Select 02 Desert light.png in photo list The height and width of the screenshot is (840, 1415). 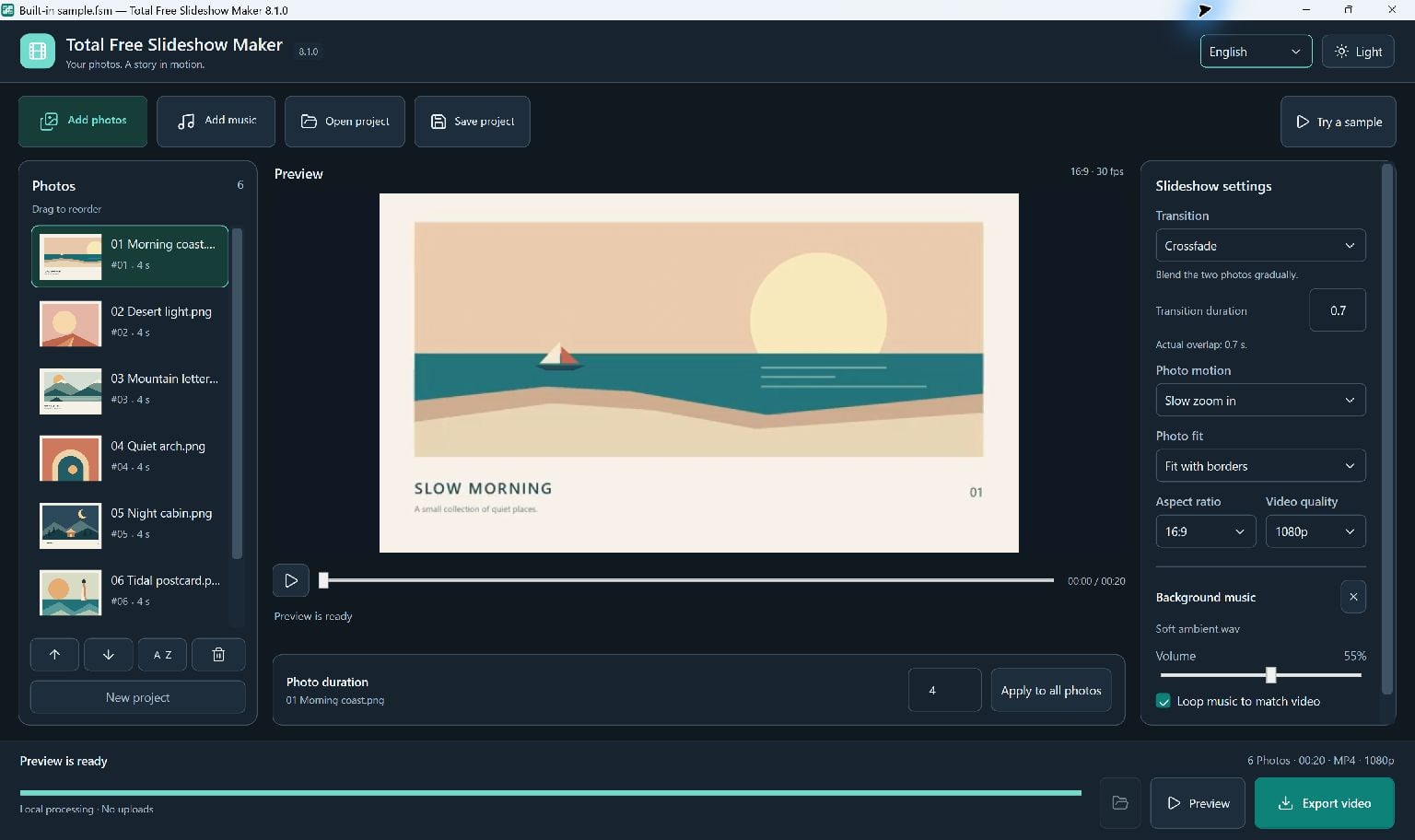130,322
